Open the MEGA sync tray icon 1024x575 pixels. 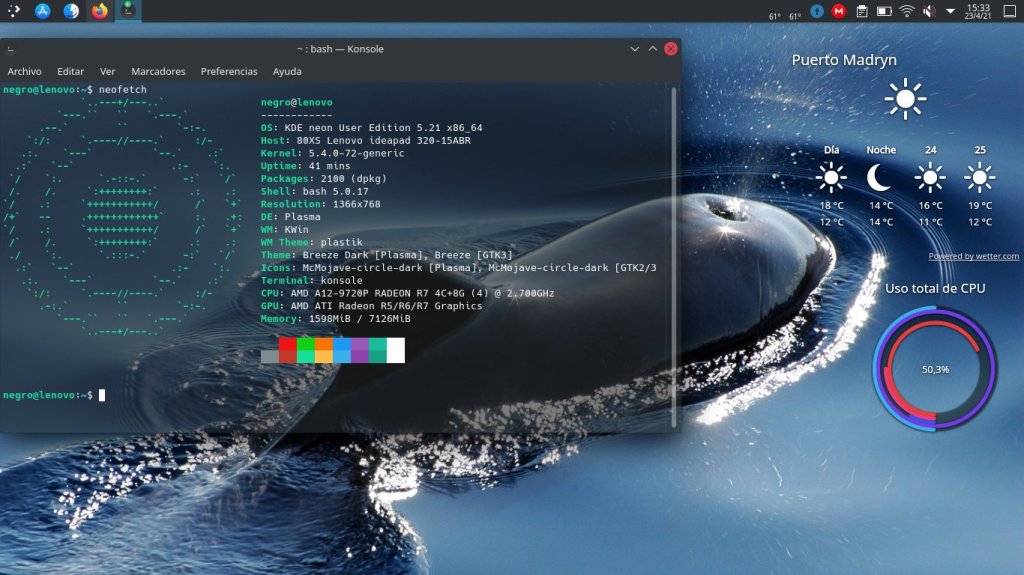tap(839, 12)
